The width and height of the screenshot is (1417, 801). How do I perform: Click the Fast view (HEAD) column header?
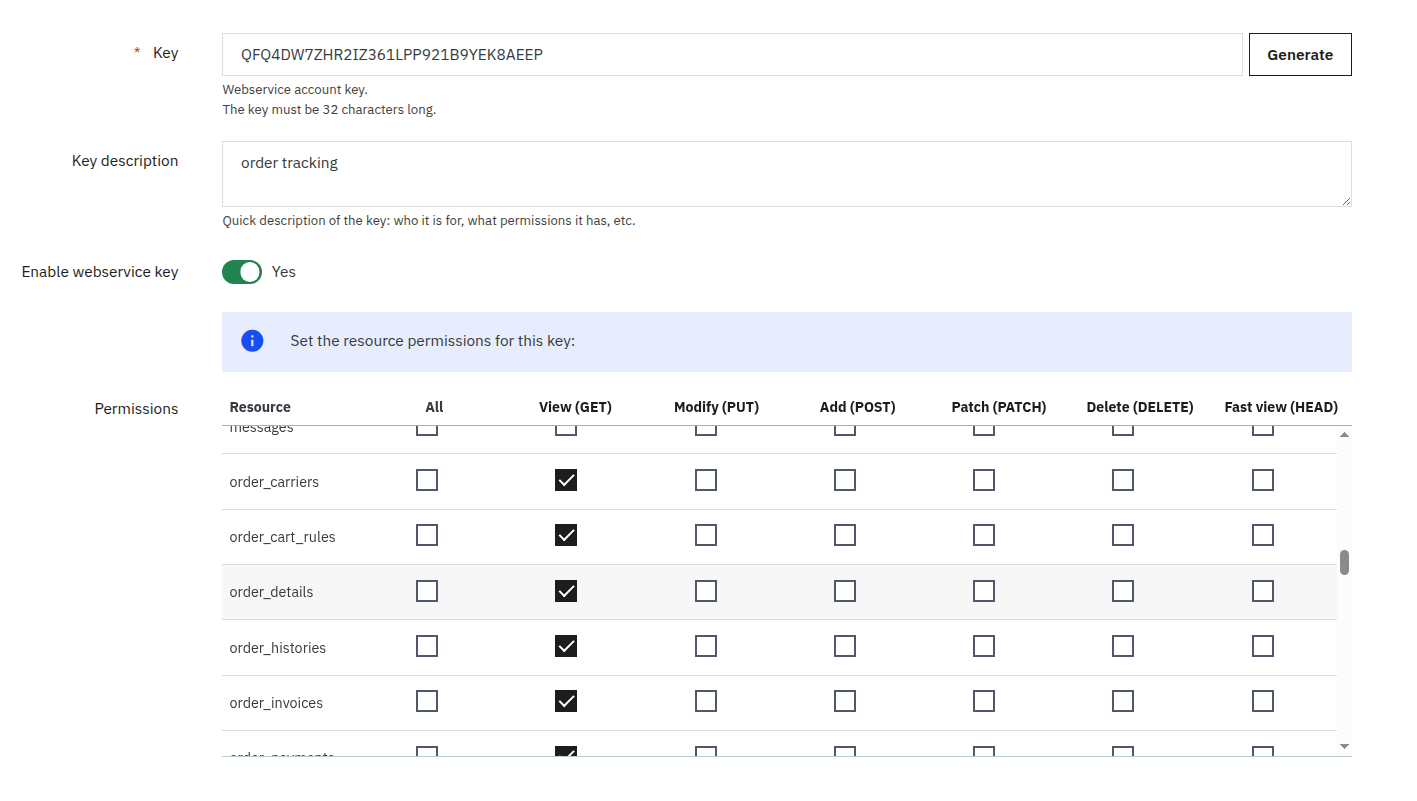pos(1281,407)
